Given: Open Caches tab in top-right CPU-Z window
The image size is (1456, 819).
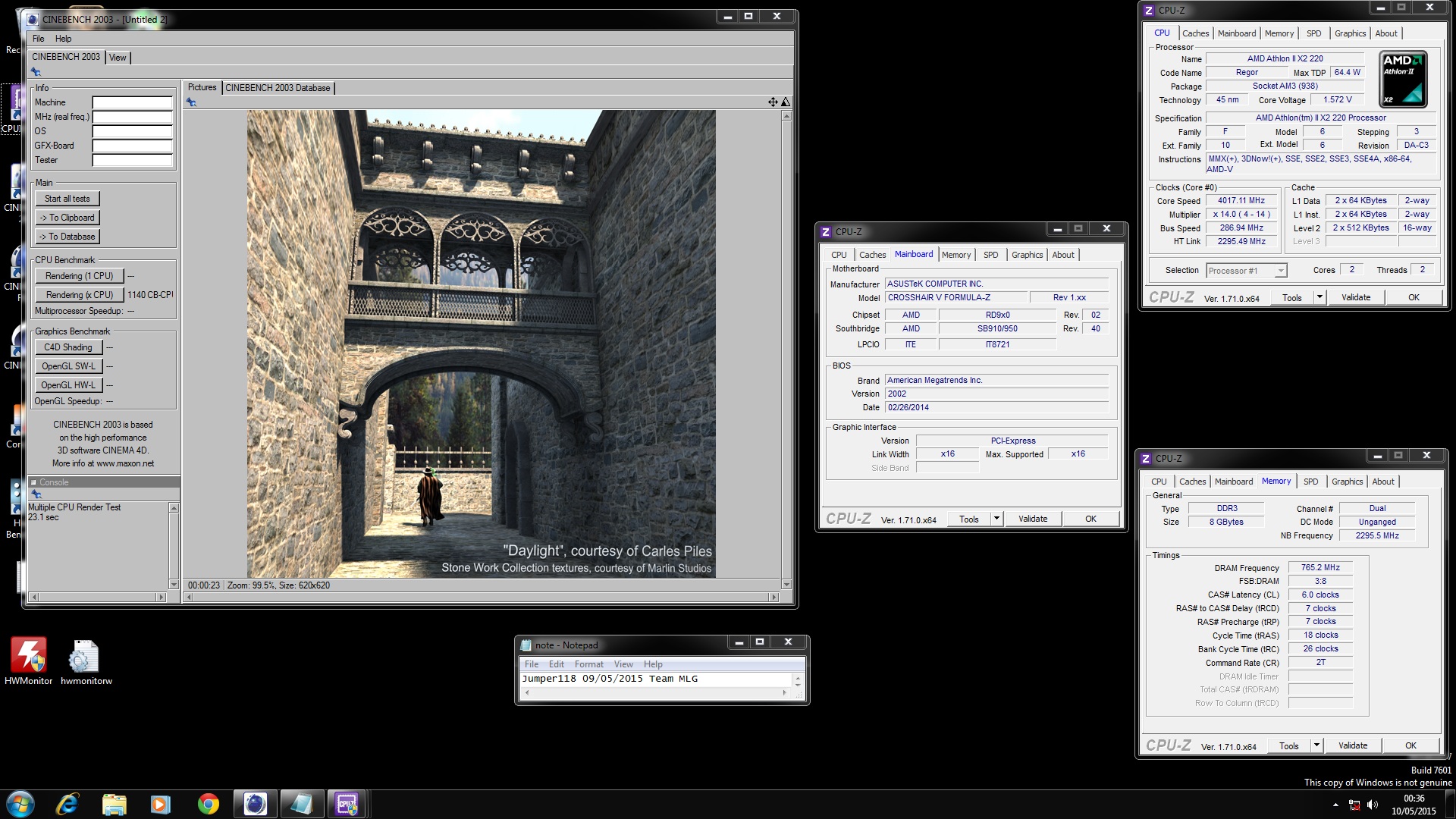Looking at the screenshot, I should point(1195,33).
